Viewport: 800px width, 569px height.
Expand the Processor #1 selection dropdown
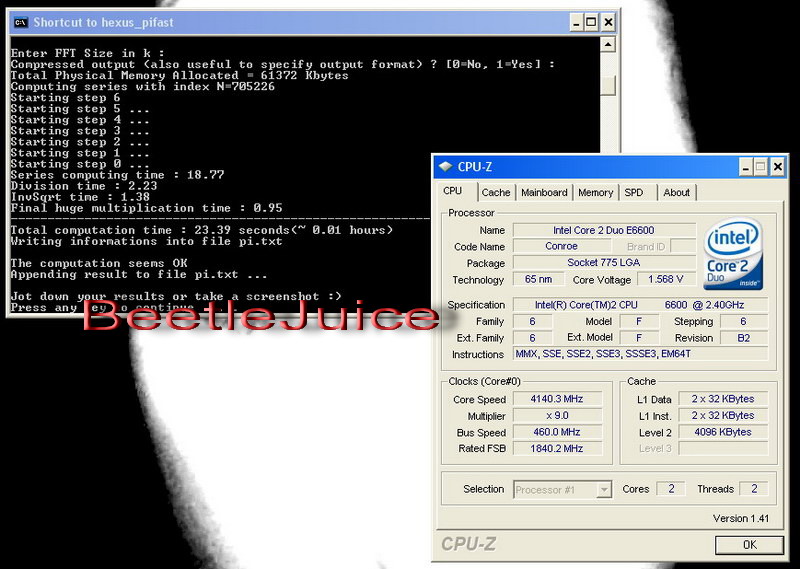pyautogui.click(x=604, y=490)
